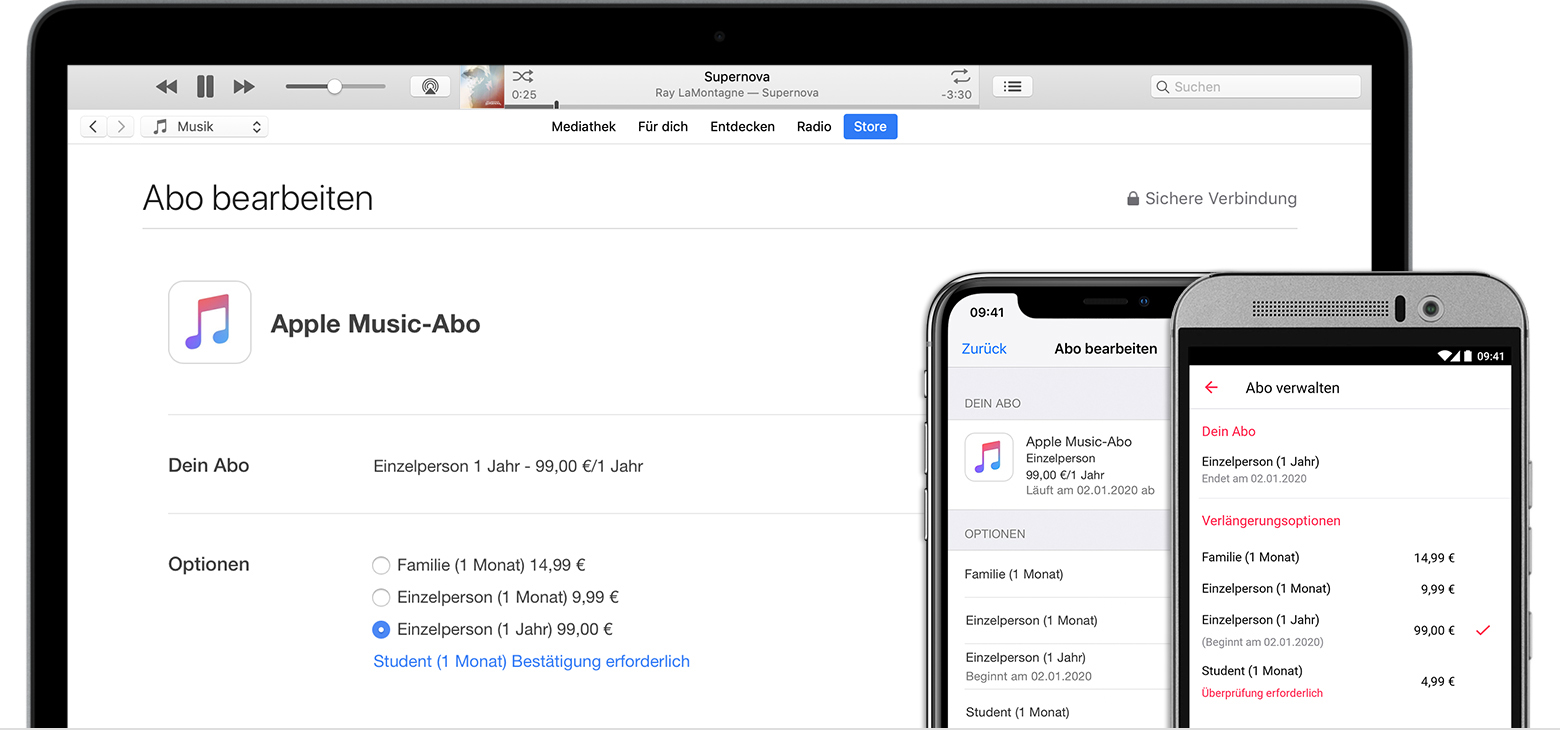Click the search magnifier icon

tap(1163, 87)
